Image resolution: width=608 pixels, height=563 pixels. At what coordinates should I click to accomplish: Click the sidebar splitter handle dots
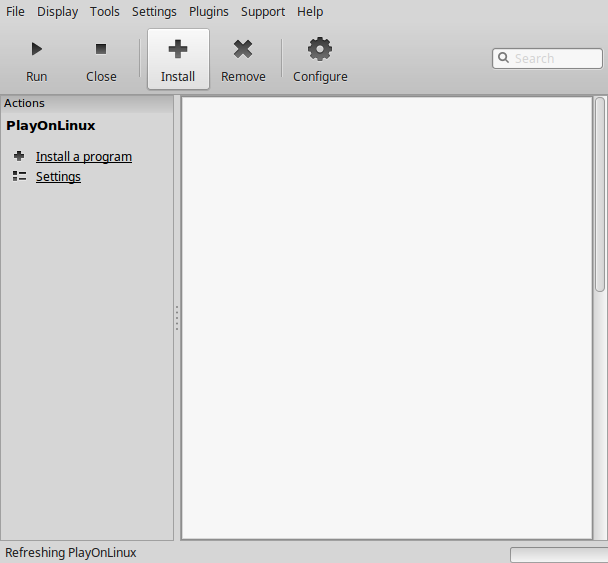tap(177, 318)
